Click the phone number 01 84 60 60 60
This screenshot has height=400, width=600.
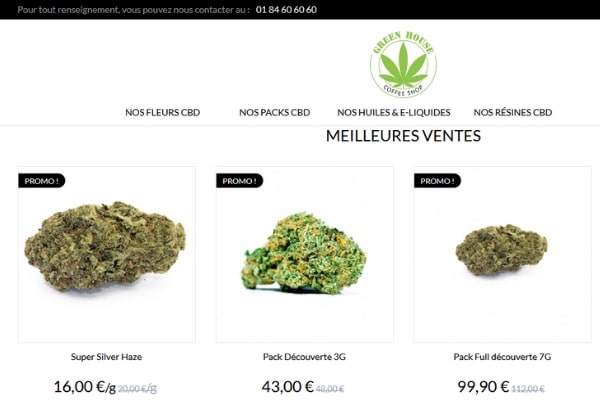(x=286, y=10)
